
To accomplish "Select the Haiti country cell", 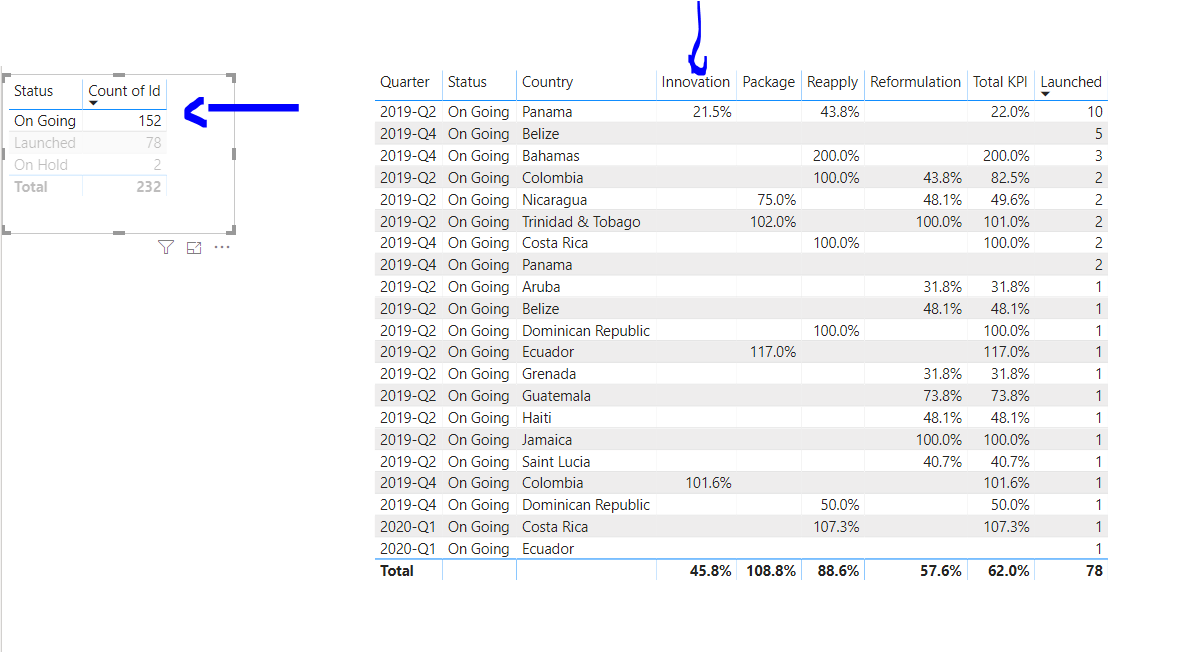I will pos(537,418).
